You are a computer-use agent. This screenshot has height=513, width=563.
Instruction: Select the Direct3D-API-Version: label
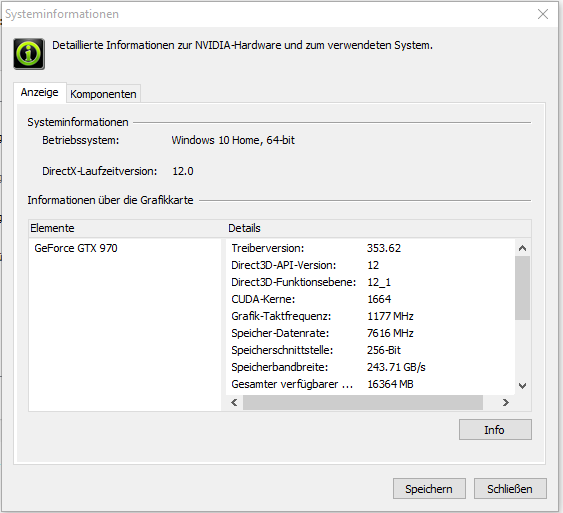point(284,265)
